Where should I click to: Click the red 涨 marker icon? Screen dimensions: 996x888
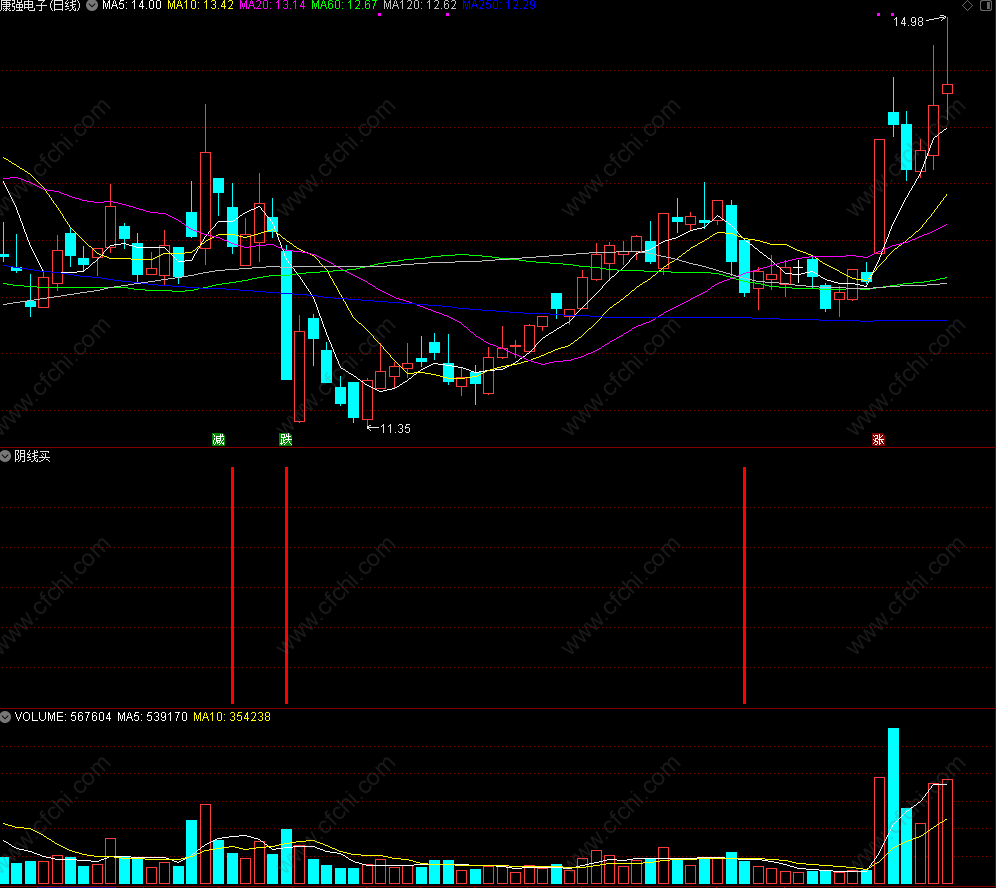coord(878,440)
